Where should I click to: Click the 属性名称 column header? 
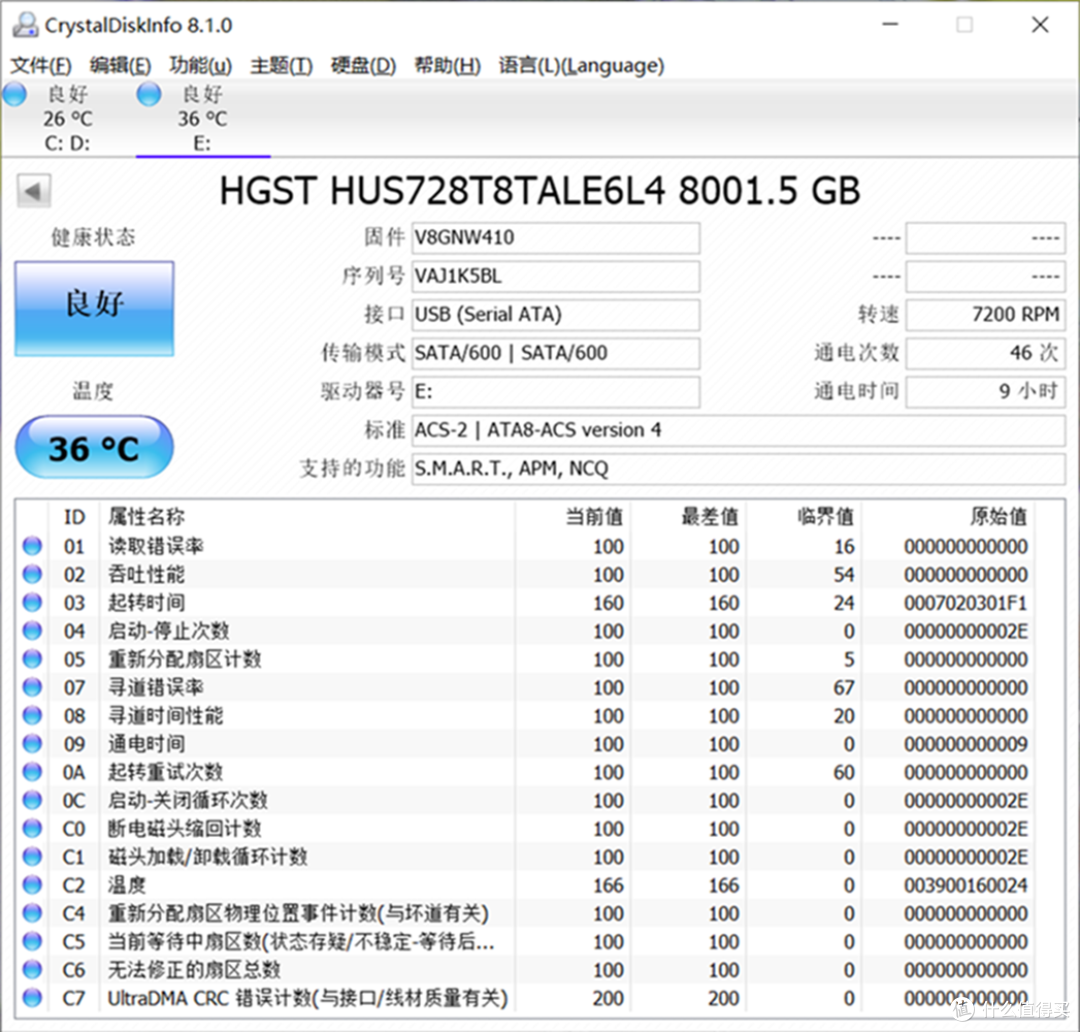[x=146, y=517]
